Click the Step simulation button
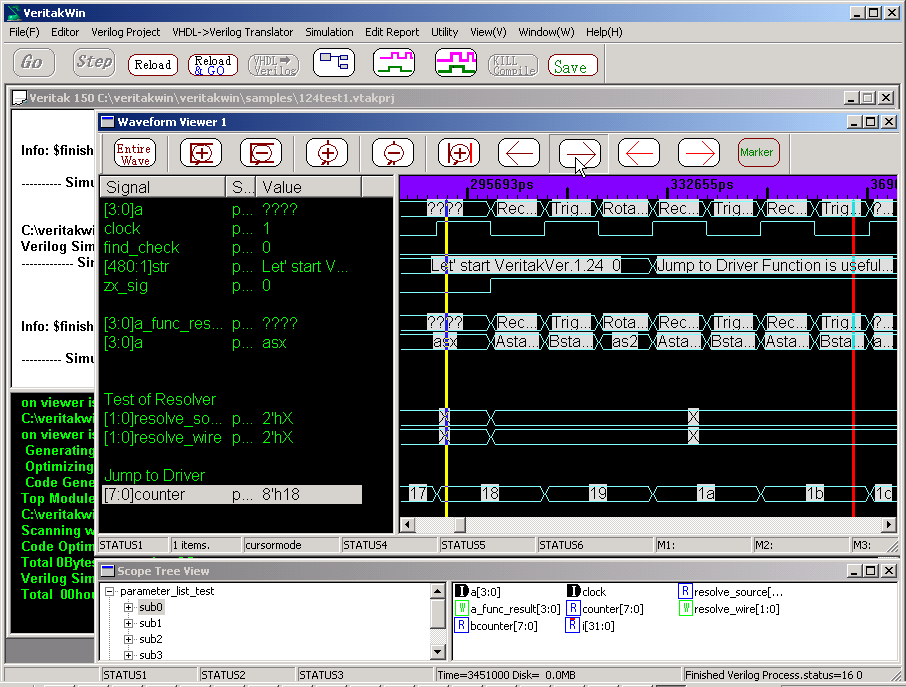Image resolution: width=906 pixels, height=687 pixels. coord(94,62)
